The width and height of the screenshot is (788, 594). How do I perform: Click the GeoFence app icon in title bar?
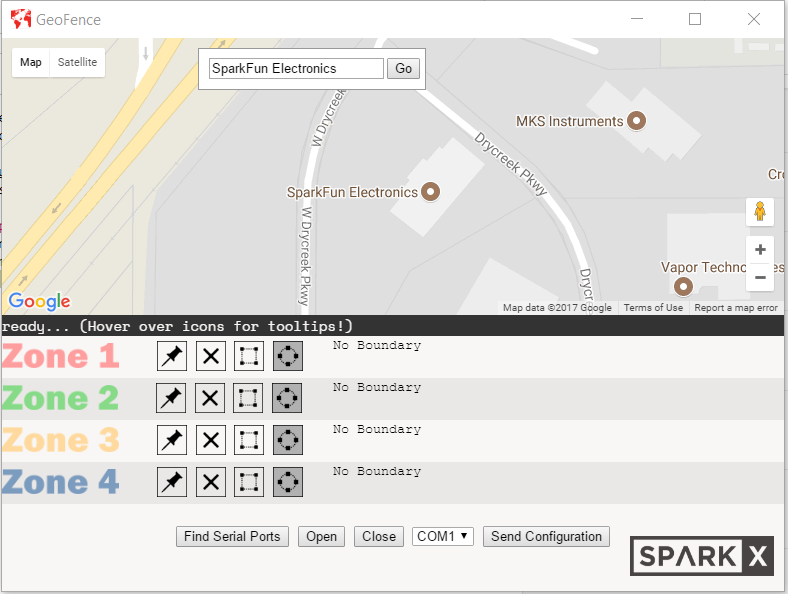(x=21, y=19)
